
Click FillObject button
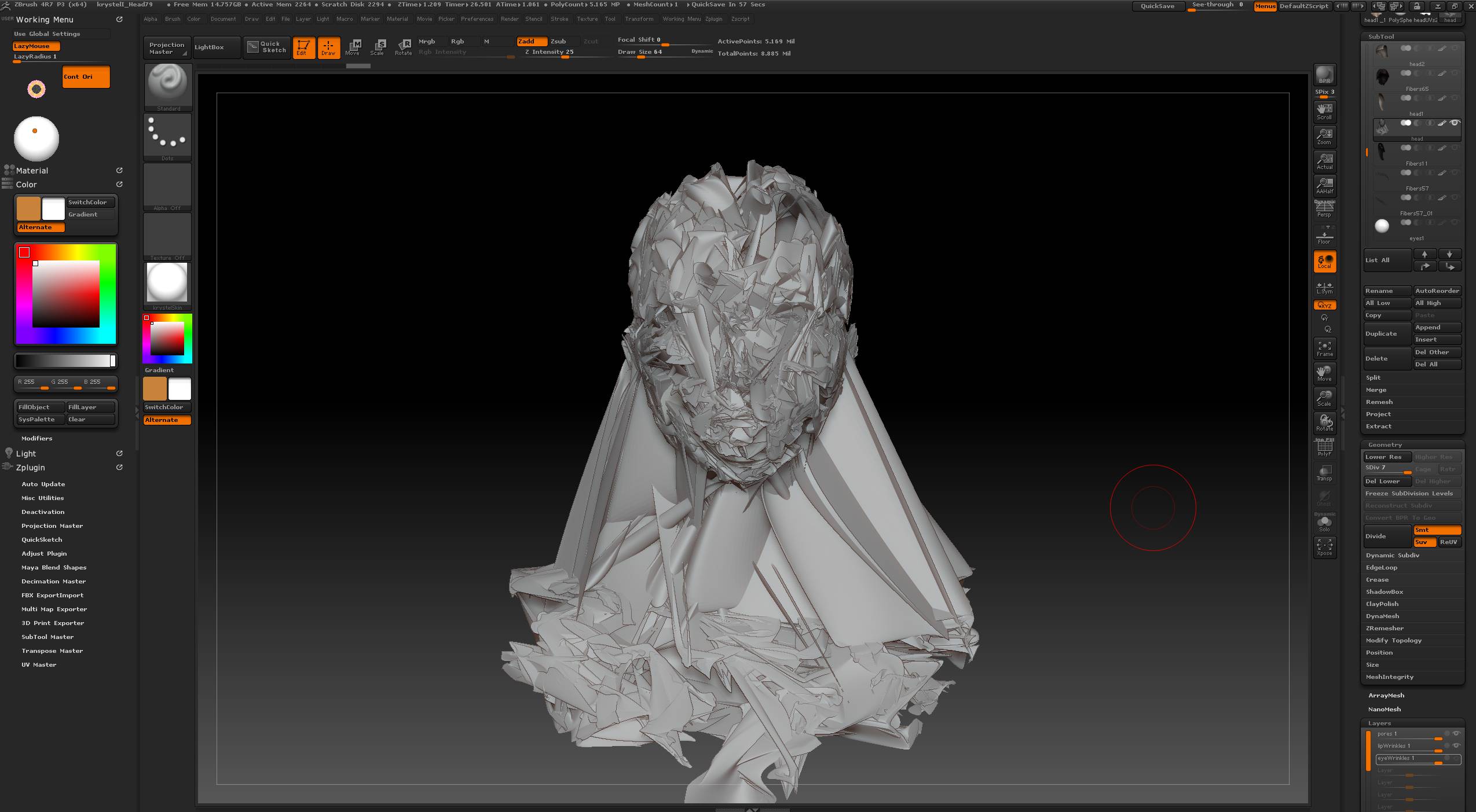(41, 407)
